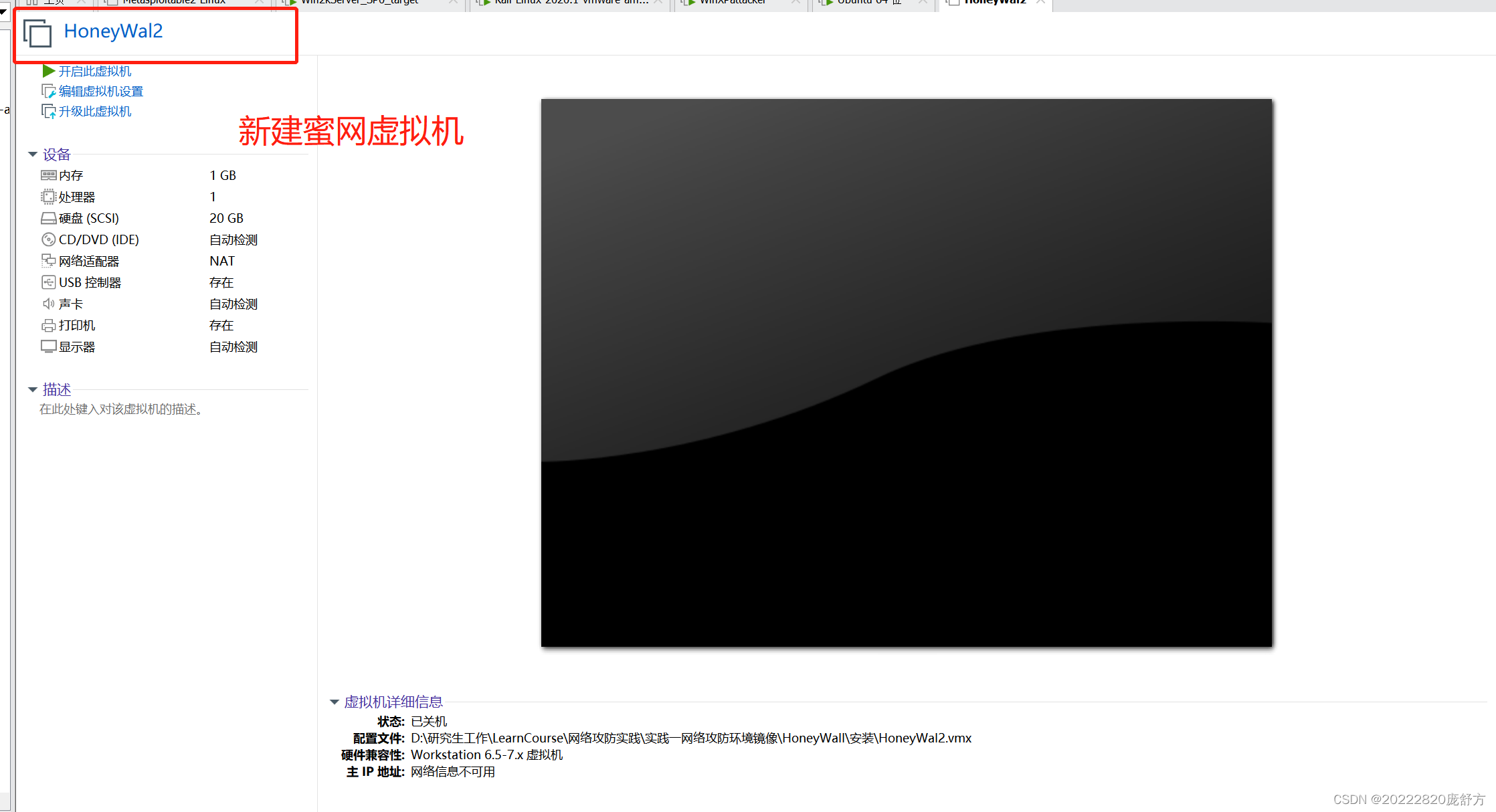Select the USB controller icon
Screen dimensions: 1496x812
point(48,282)
